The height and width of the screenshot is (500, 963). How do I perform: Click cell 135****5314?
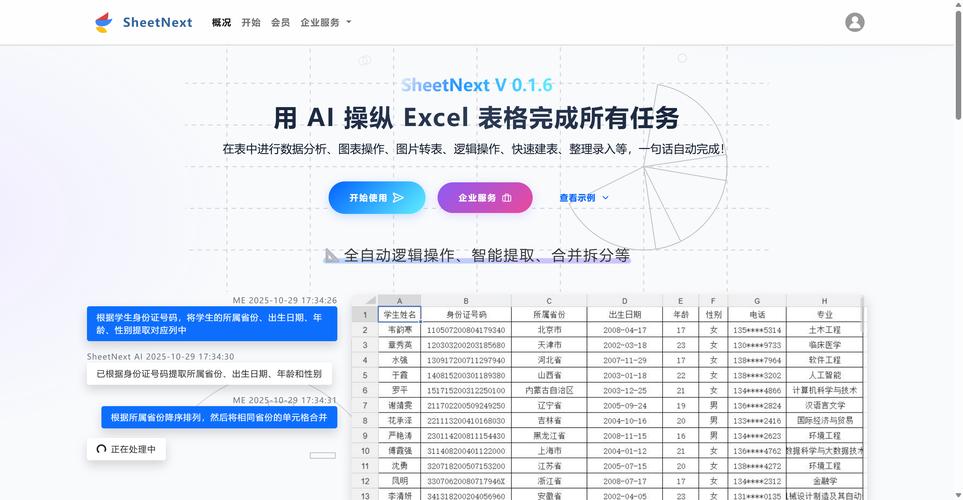pos(757,329)
